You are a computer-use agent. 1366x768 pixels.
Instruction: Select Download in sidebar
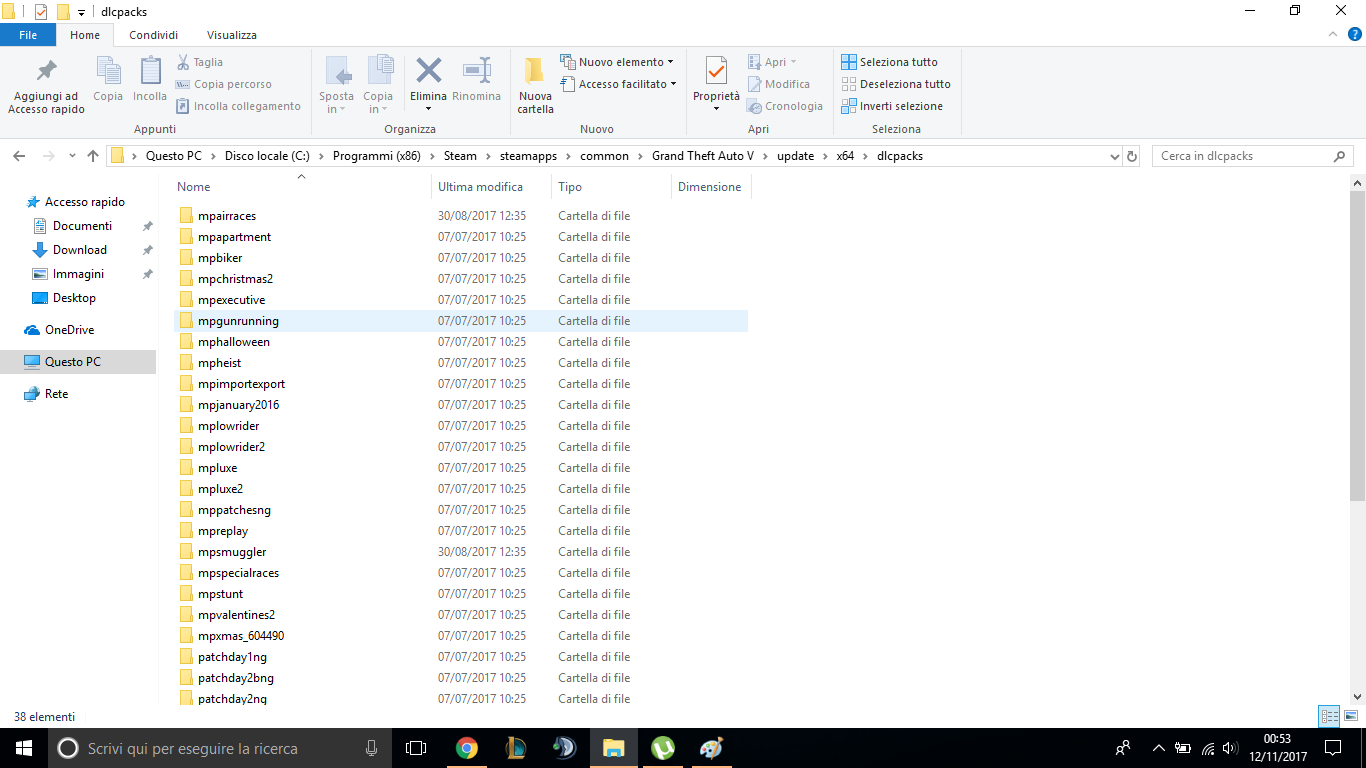(x=80, y=250)
